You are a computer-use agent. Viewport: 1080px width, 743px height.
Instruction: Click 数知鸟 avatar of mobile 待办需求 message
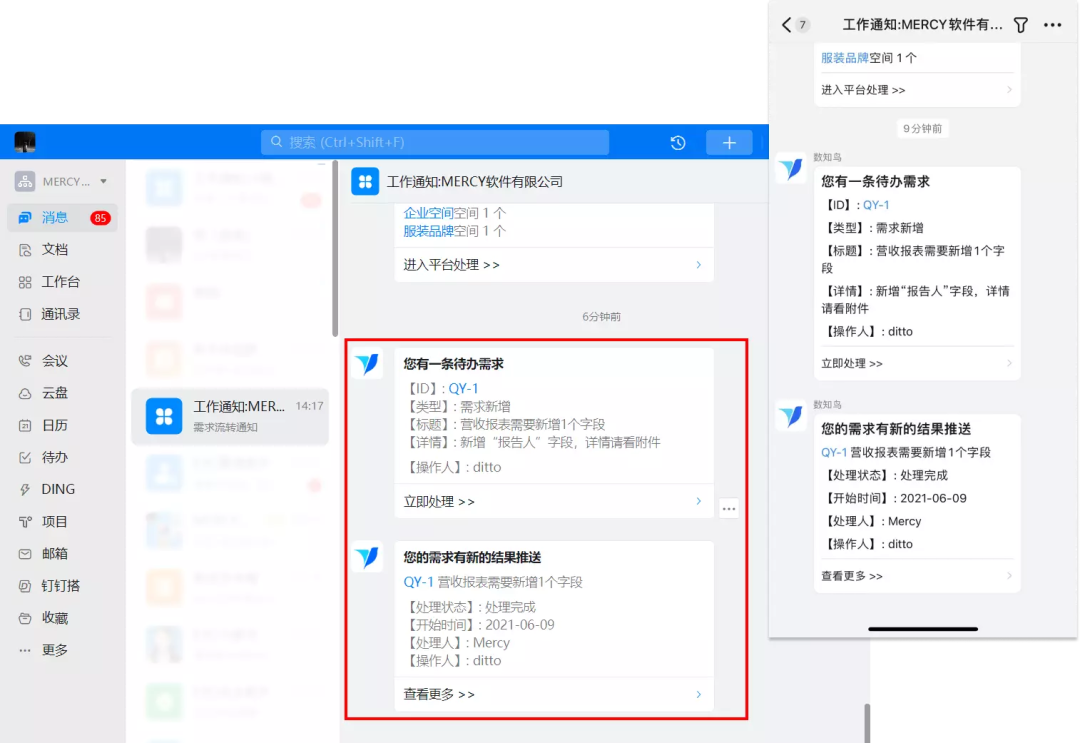point(791,168)
